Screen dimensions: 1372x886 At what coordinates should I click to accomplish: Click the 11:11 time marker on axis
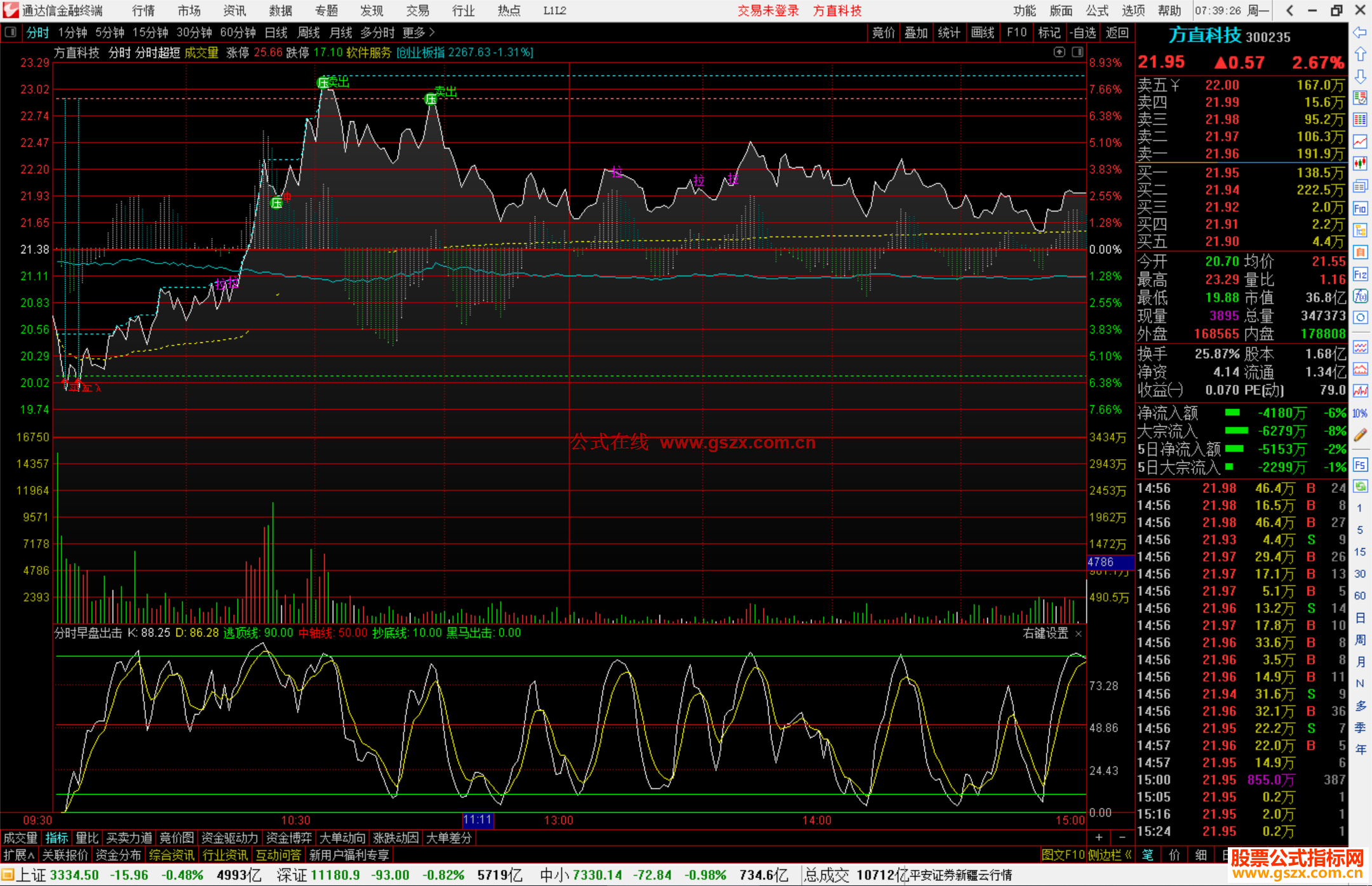[478, 820]
